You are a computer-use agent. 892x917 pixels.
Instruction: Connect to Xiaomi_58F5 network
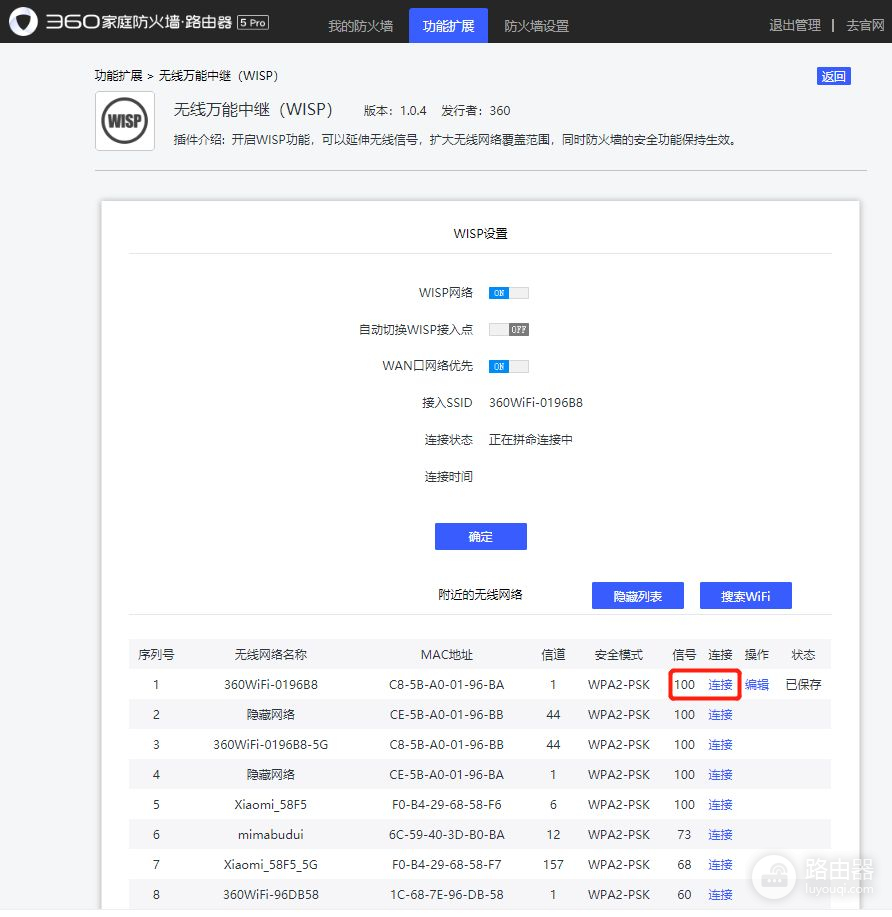[x=720, y=805]
